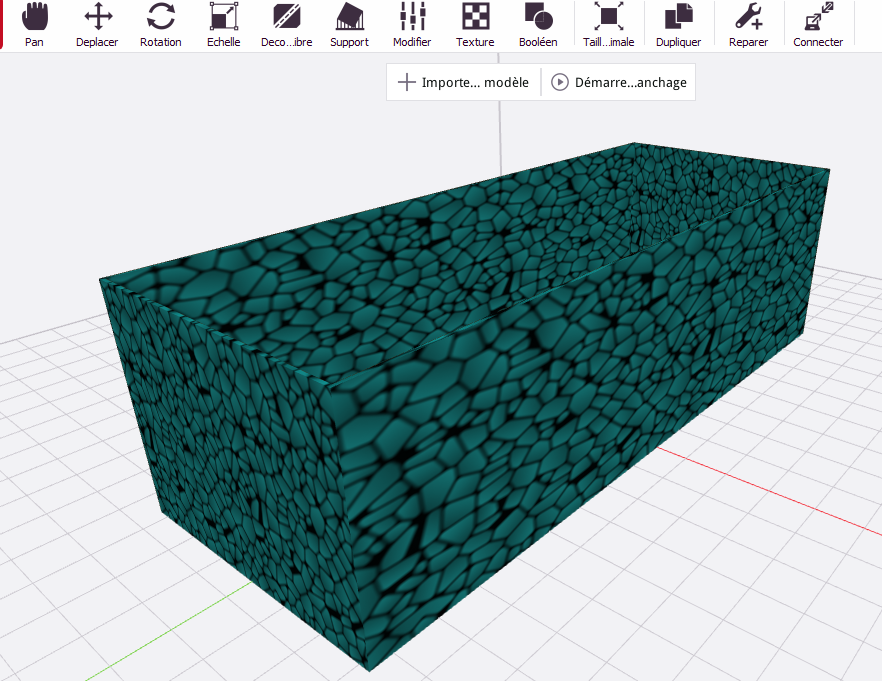Image resolution: width=882 pixels, height=681 pixels.
Task: Open the Modifier settings tool
Action: point(412,25)
